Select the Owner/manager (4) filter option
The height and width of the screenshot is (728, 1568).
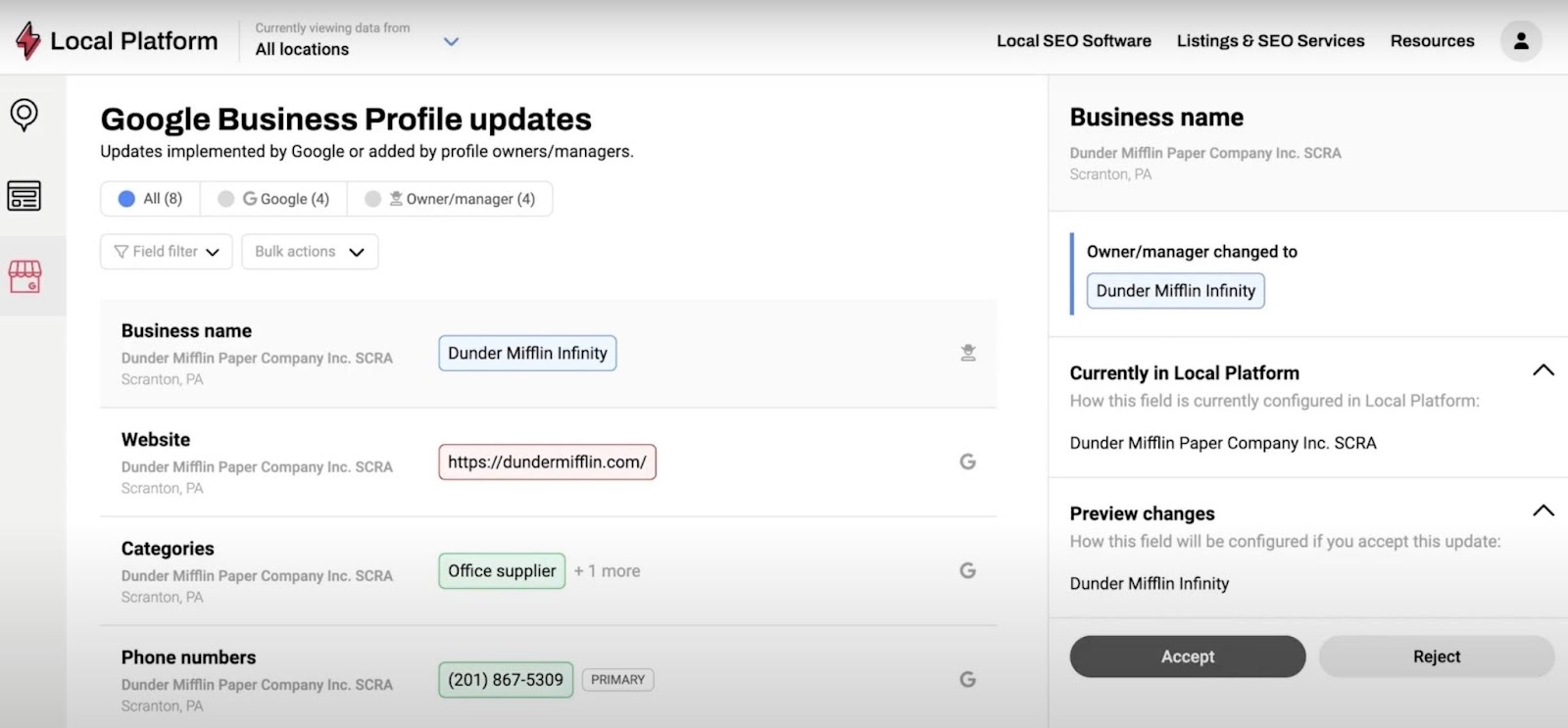(450, 199)
